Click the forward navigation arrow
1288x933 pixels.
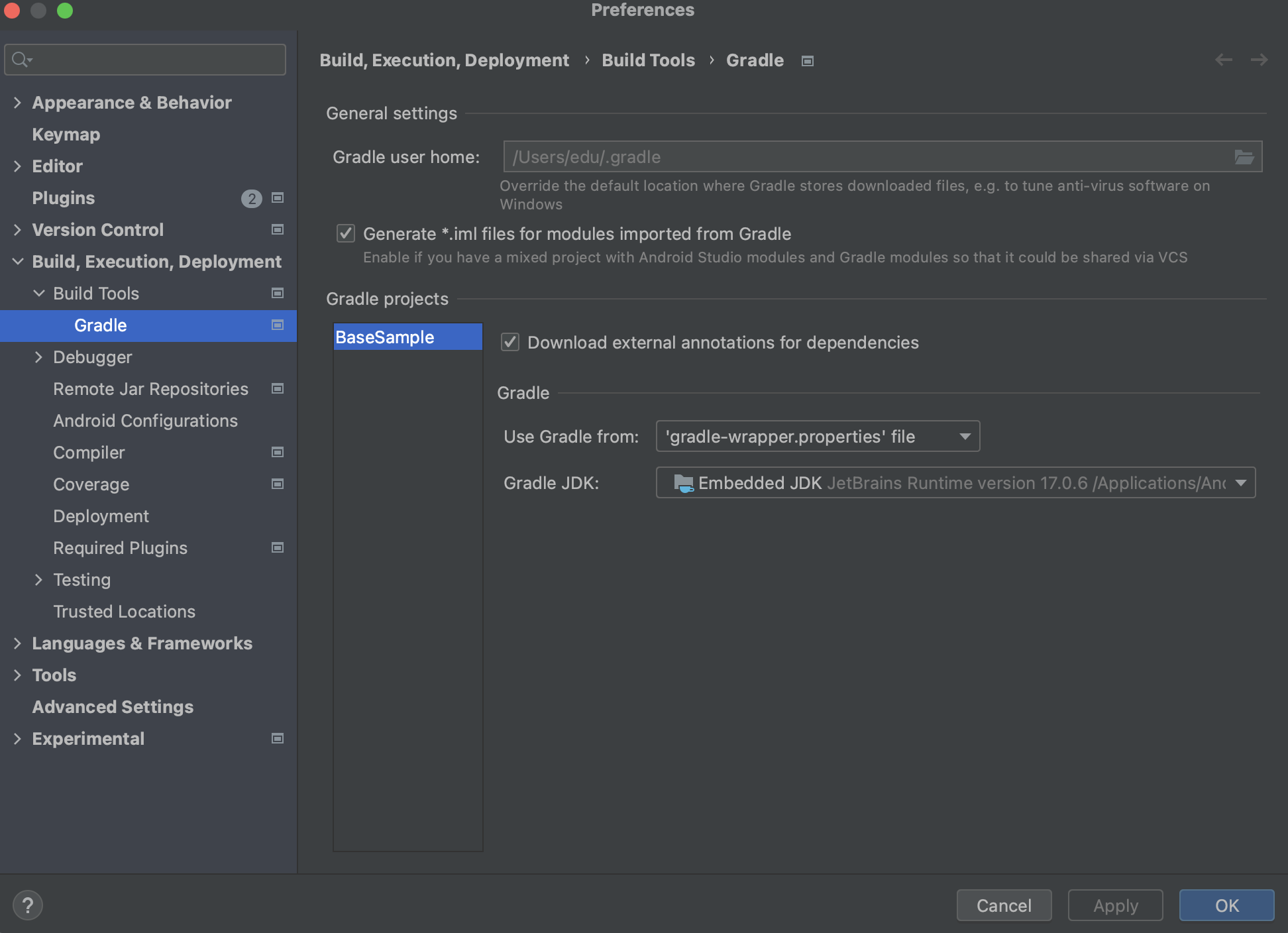click(1259, 60)
